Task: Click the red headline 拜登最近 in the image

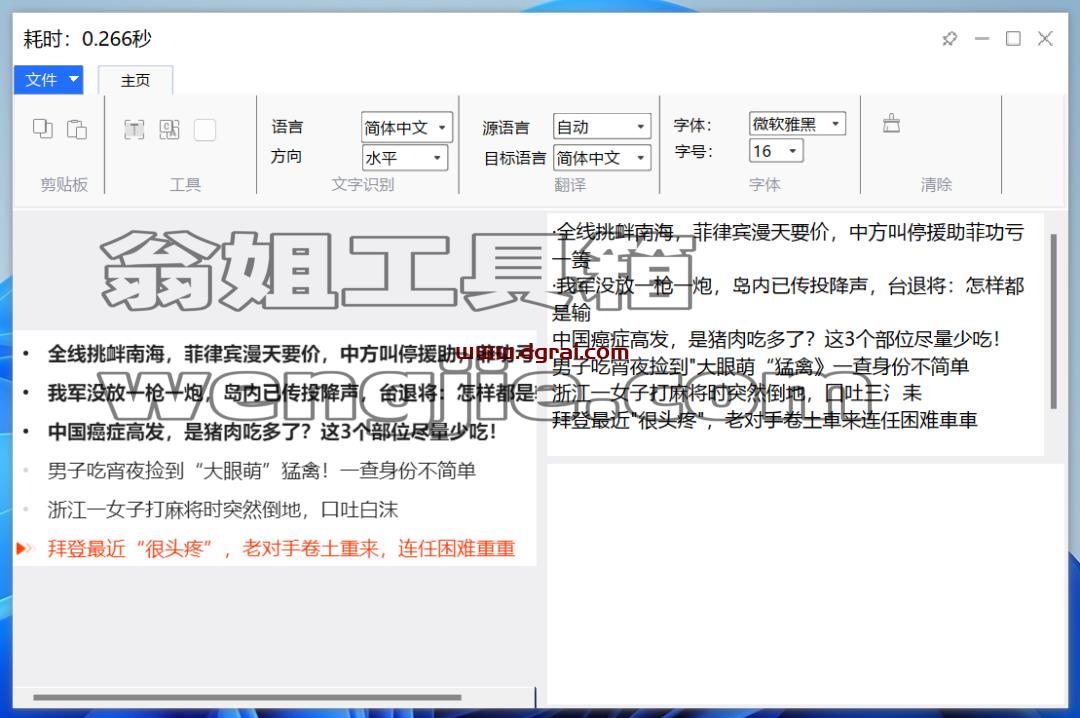Action: (281, 548)
